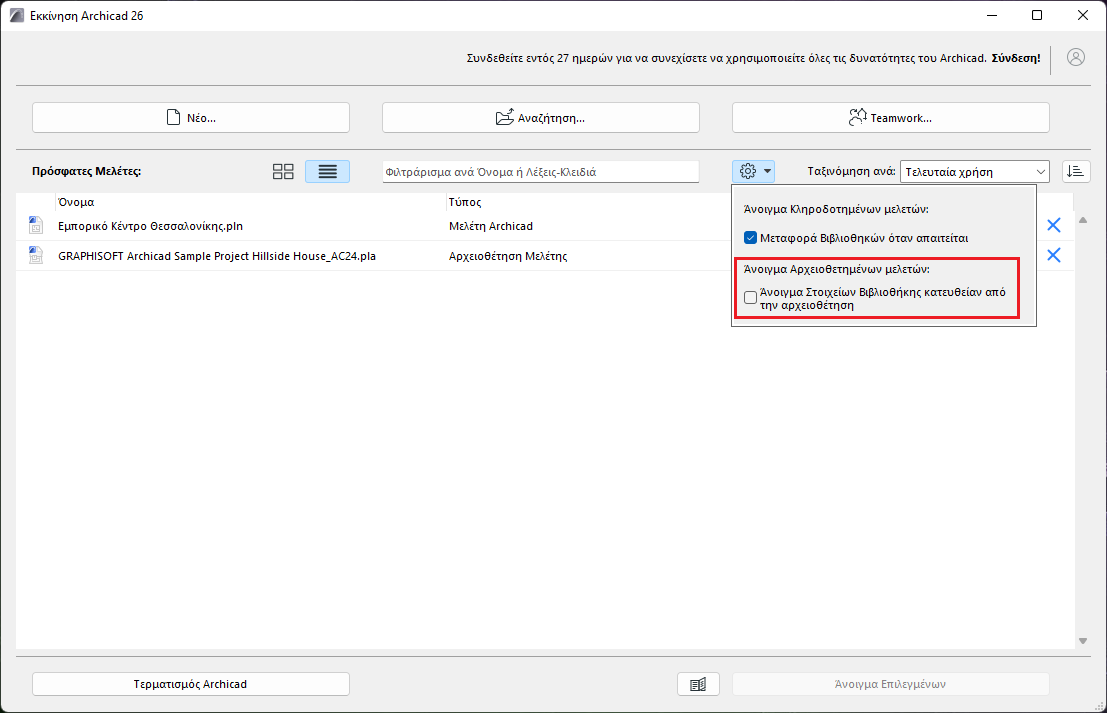
Task: Click the archive file icon beside Hillside House
Action: point(35,256)
